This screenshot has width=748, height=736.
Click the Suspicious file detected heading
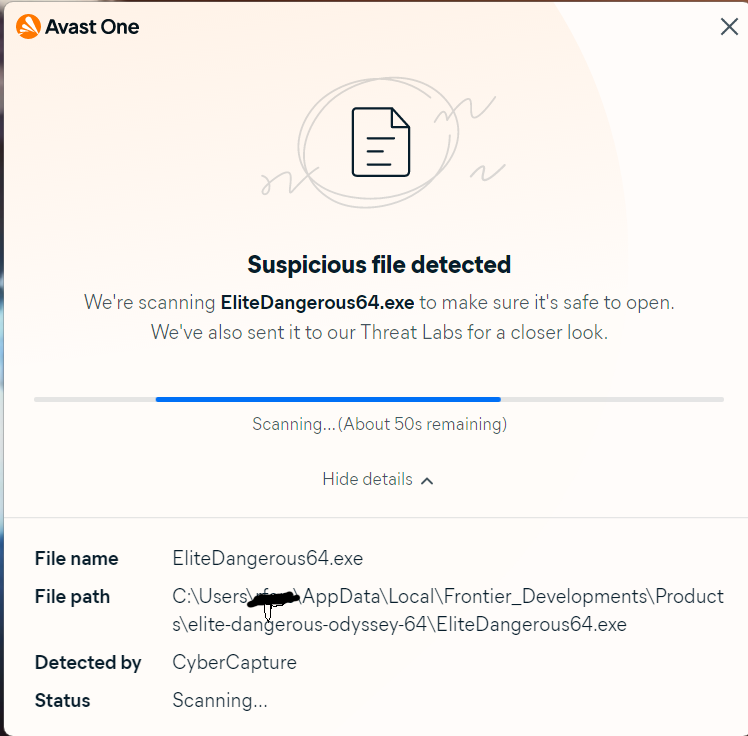[x=379, y=264]
